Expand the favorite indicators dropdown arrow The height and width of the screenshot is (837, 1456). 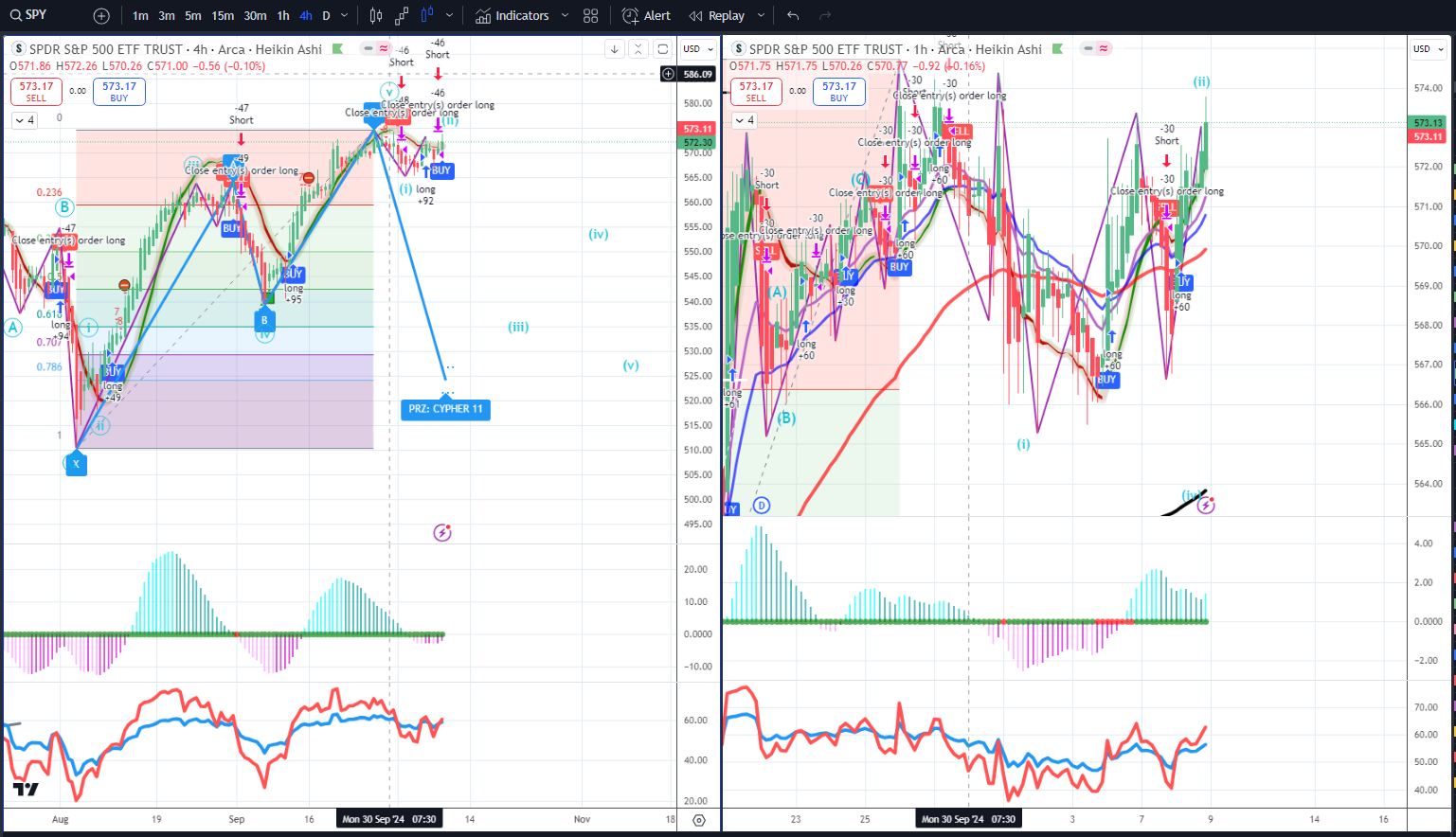[x=566, y=16]
